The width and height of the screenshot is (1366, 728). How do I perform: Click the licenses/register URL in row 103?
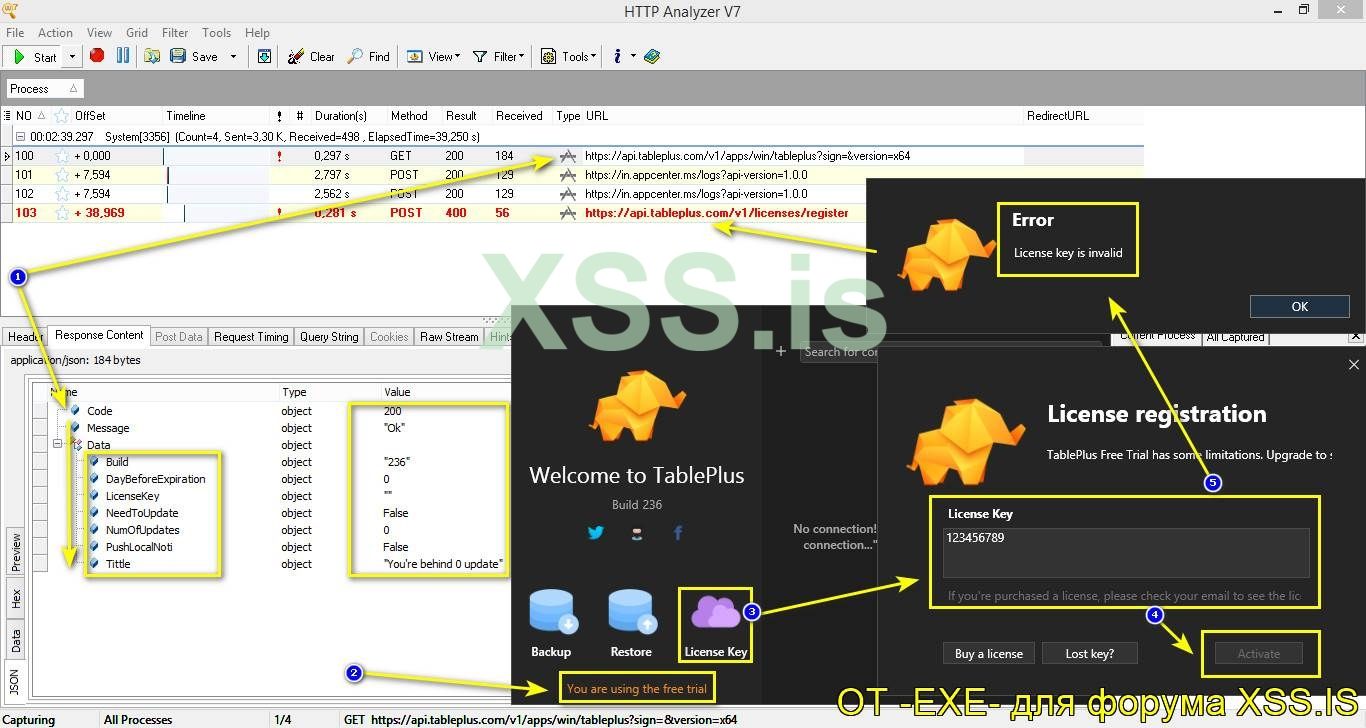pos(716,213)
